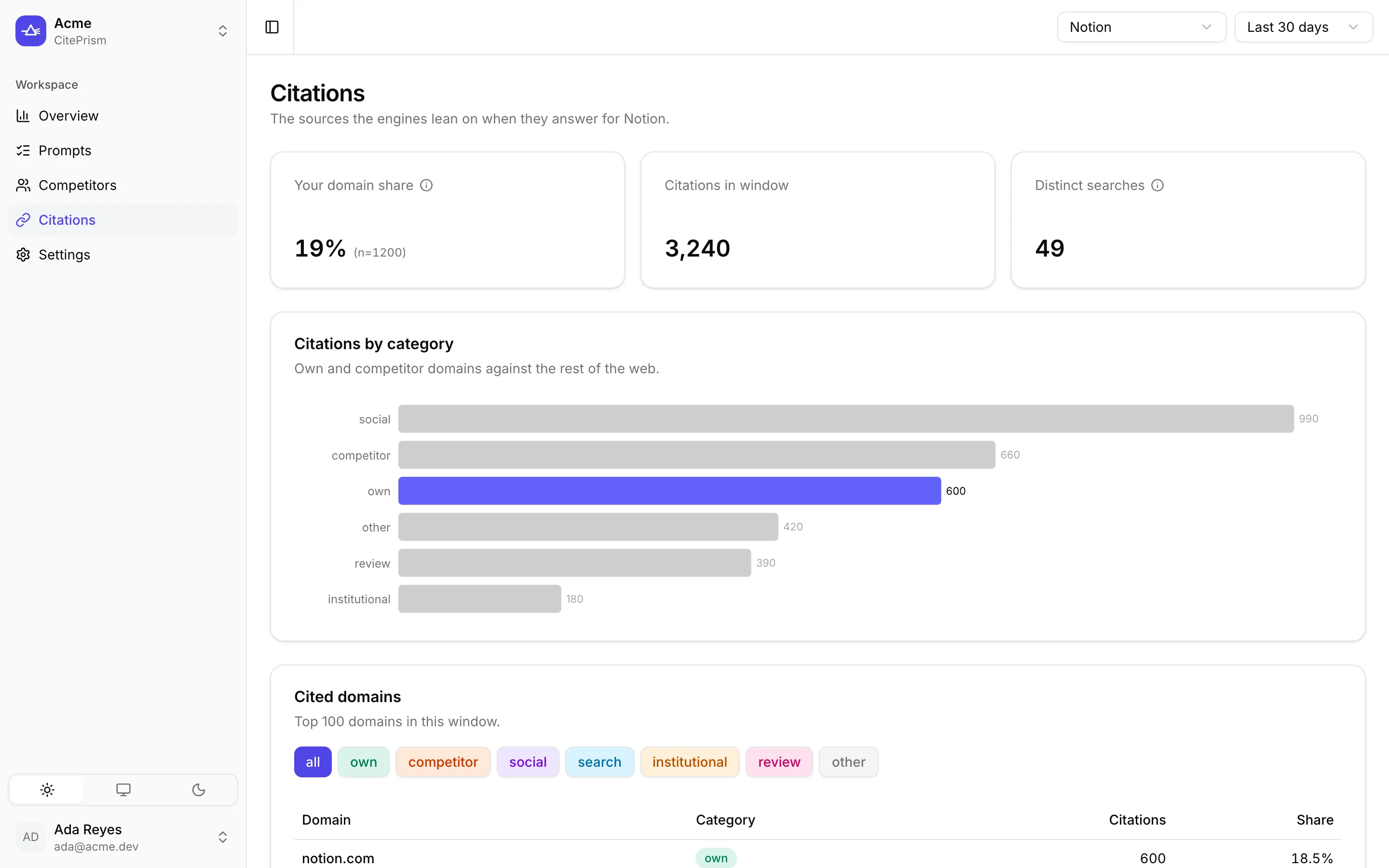
Task: Click the other bar in category chart
Action: tap(588, 527)
